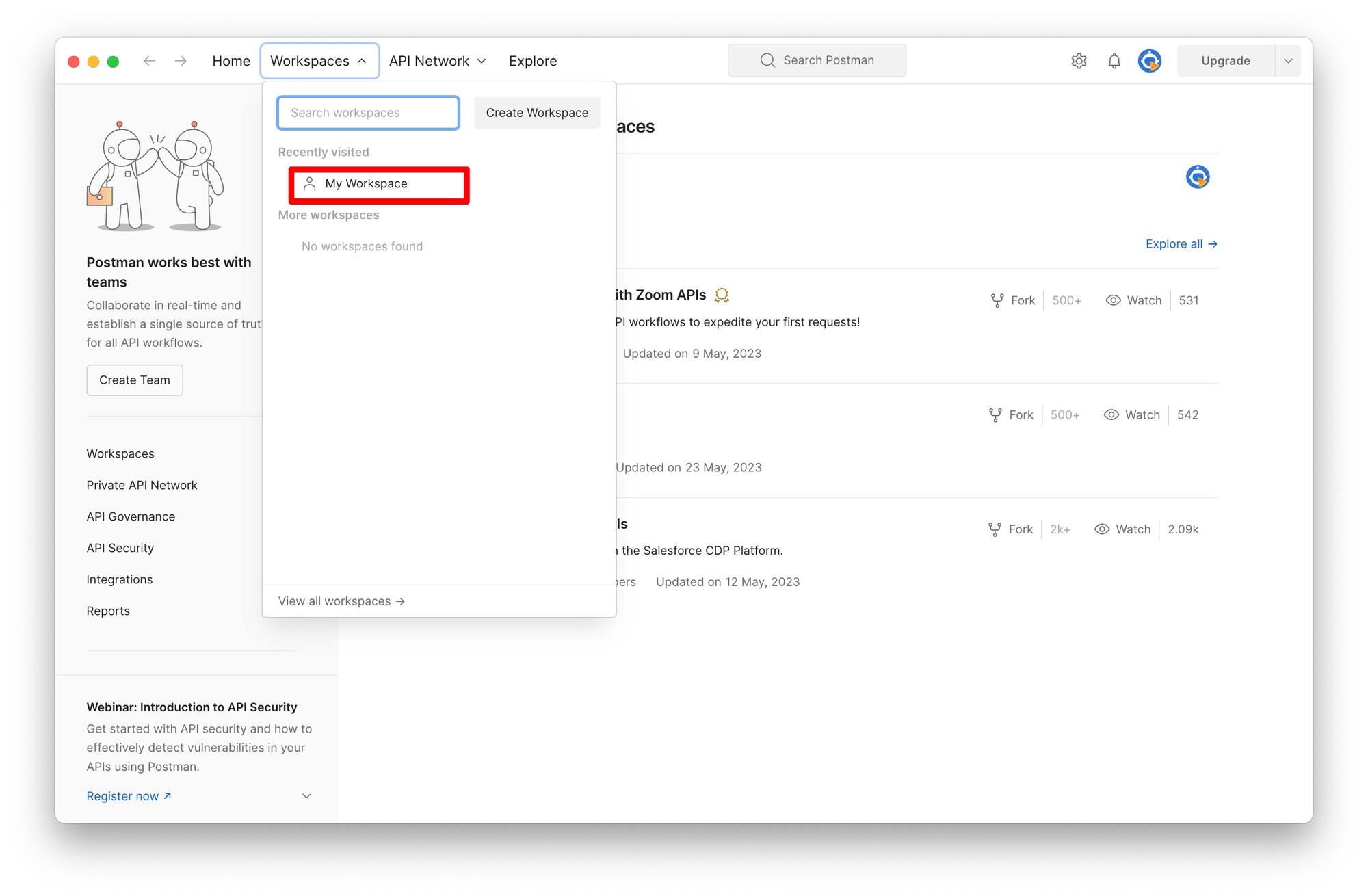1368x896 pixels.
Task: Focus the Search workspaces field
Action: pyautogui.click(x=368, y=113)
